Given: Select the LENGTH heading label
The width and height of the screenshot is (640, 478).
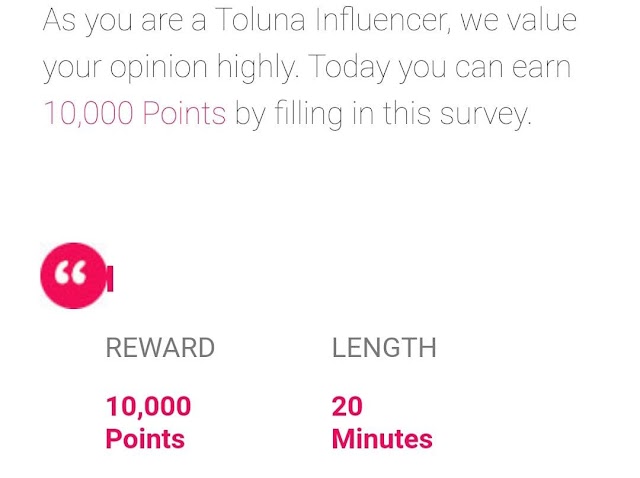Looking at the screenshot, I should tap(384, 348).
